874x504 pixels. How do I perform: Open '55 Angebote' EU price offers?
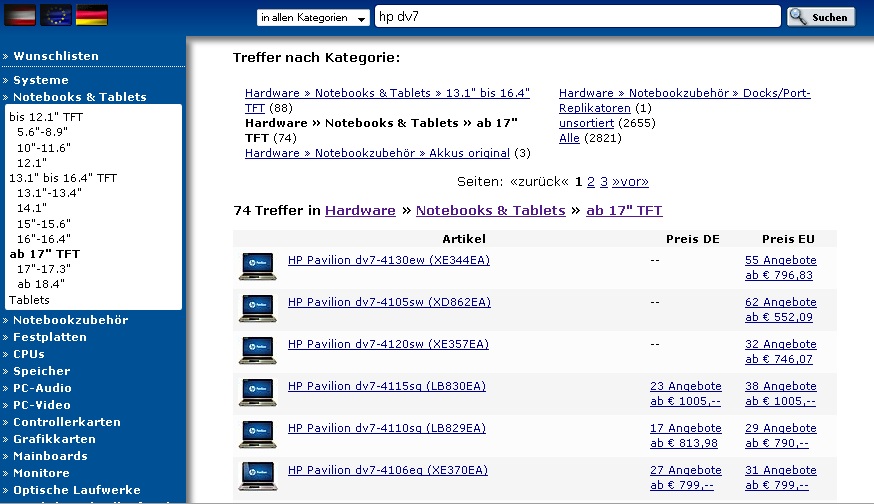coord(780,260)
